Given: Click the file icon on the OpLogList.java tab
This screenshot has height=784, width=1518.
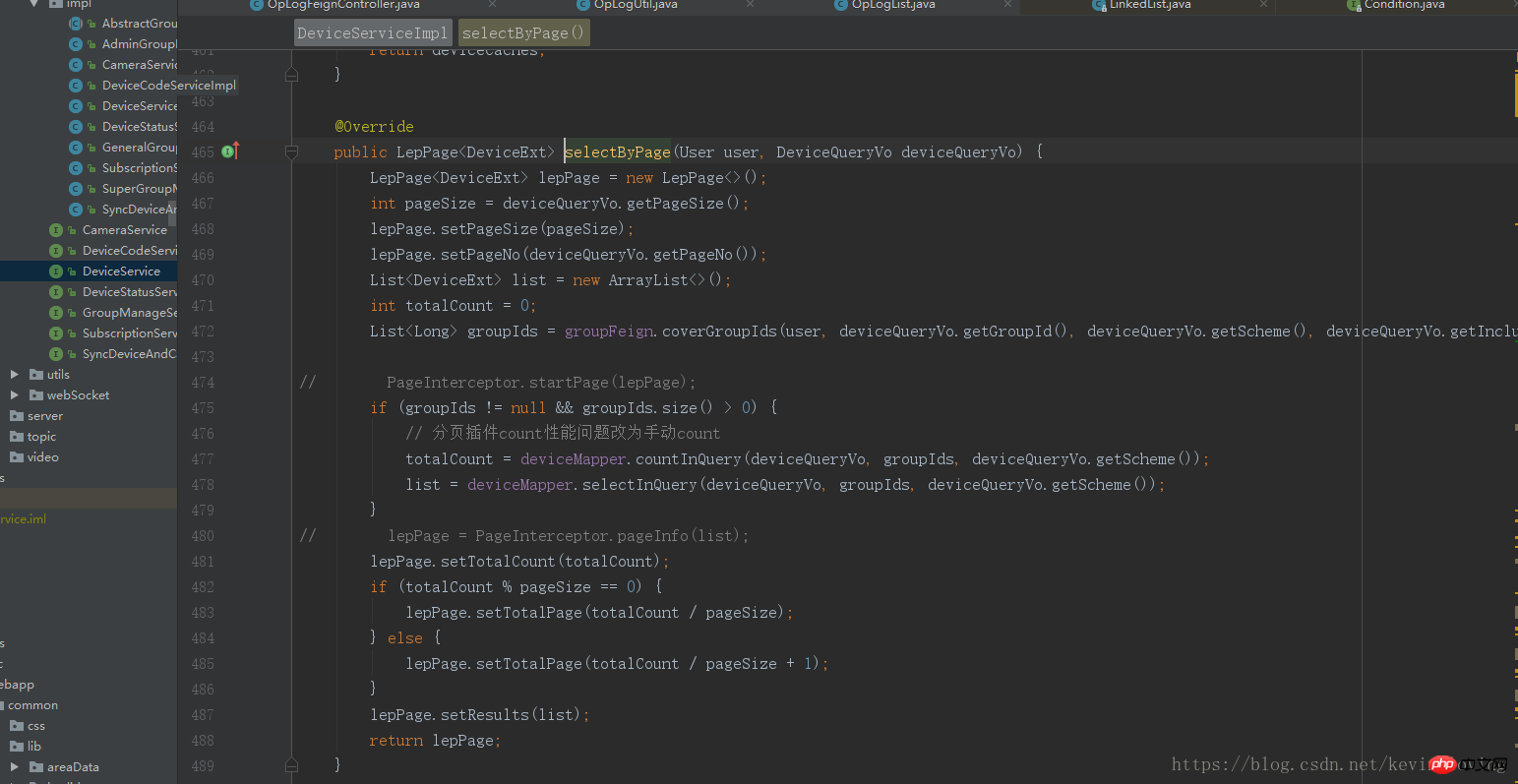Looking at the screenshot, I should [x=841, y=4].
